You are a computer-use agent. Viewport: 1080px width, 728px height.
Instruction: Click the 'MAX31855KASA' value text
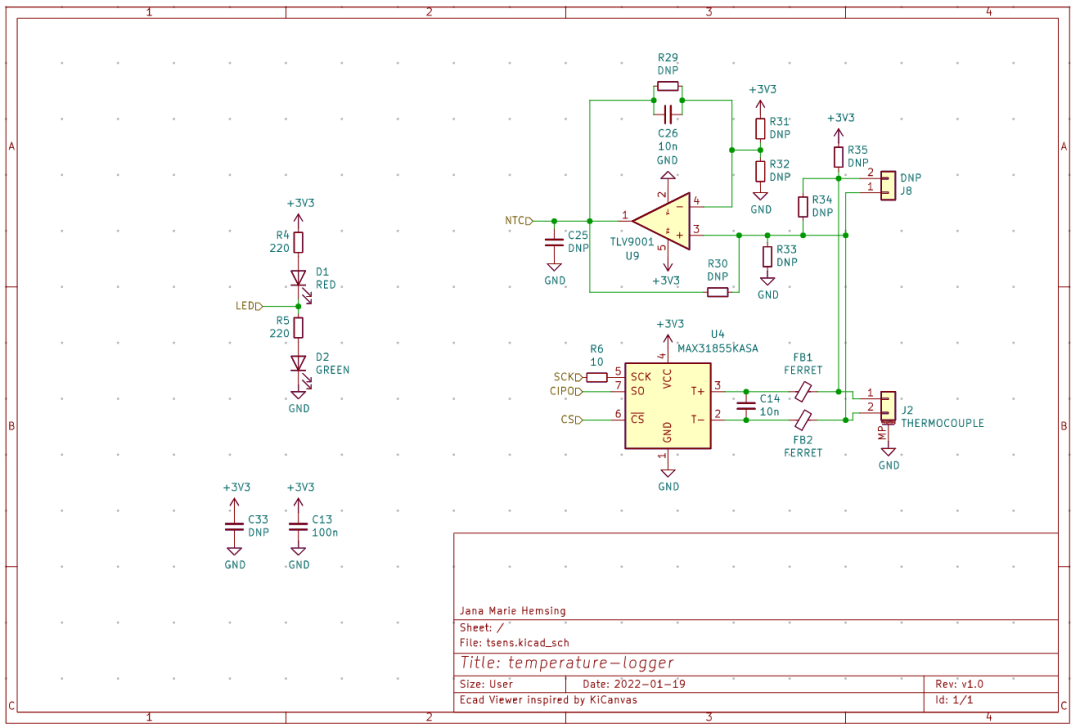718,349
